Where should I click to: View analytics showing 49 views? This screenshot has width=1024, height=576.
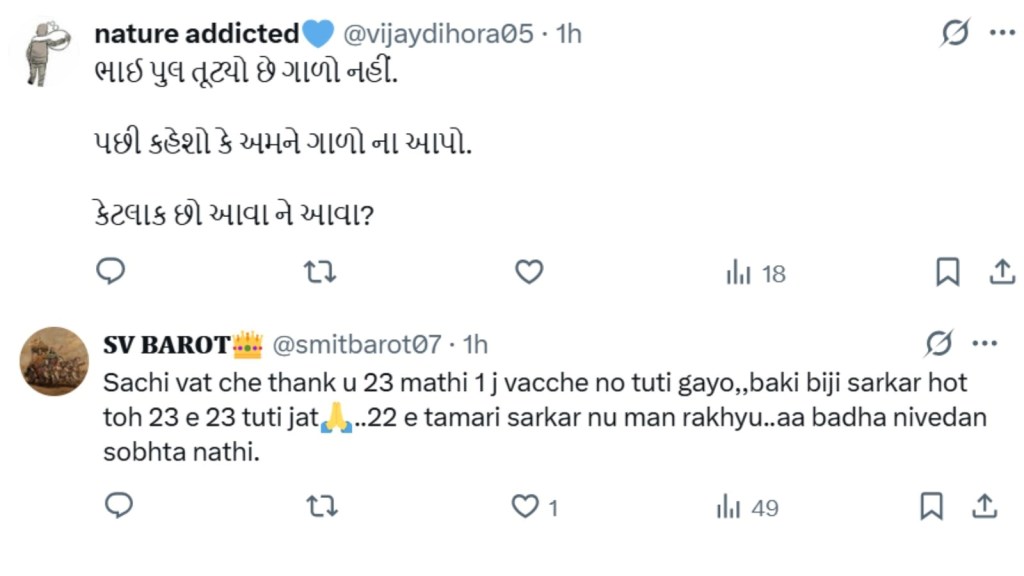click(x=747, y=508)
